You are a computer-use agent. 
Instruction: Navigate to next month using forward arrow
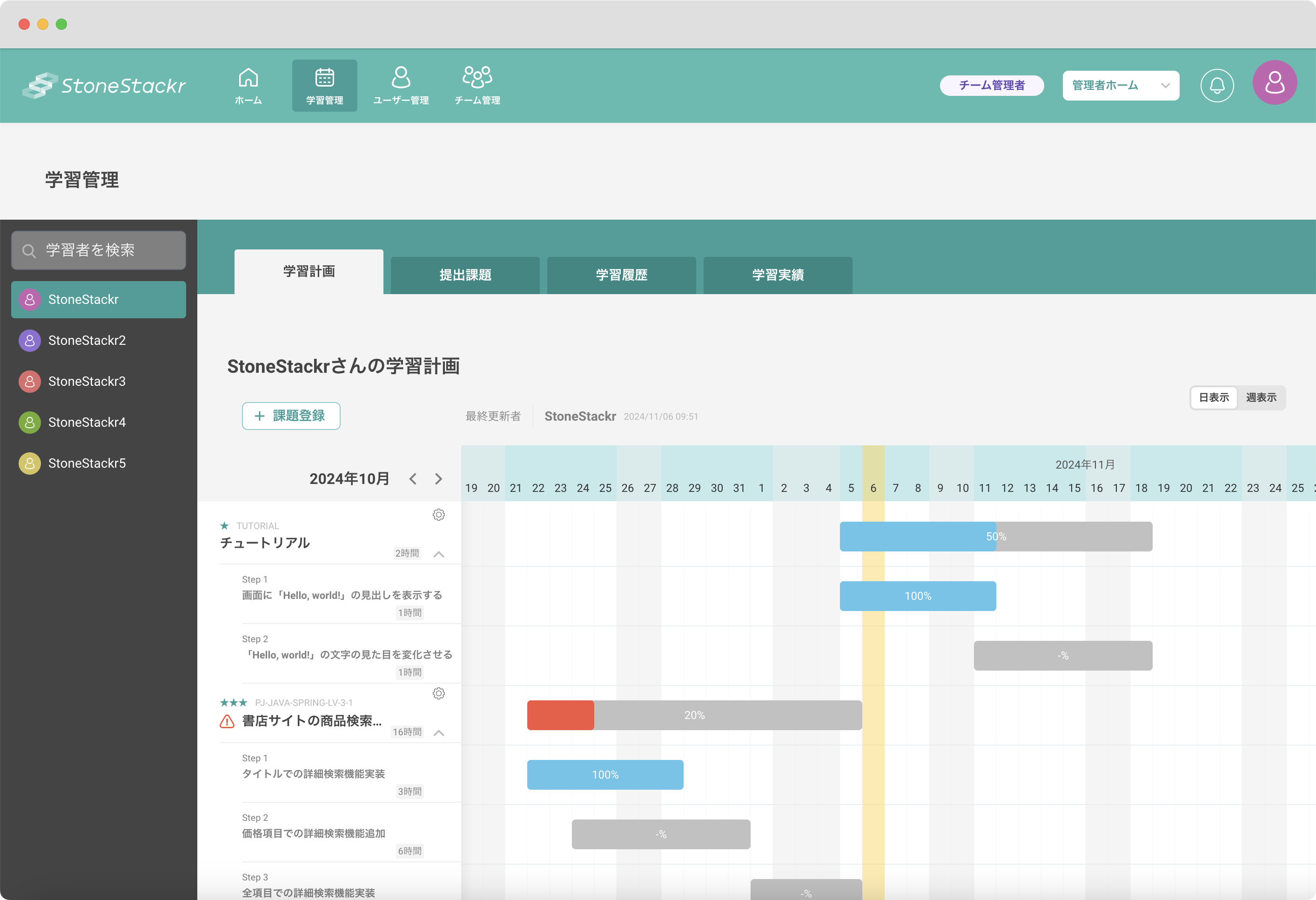[437, 478]
